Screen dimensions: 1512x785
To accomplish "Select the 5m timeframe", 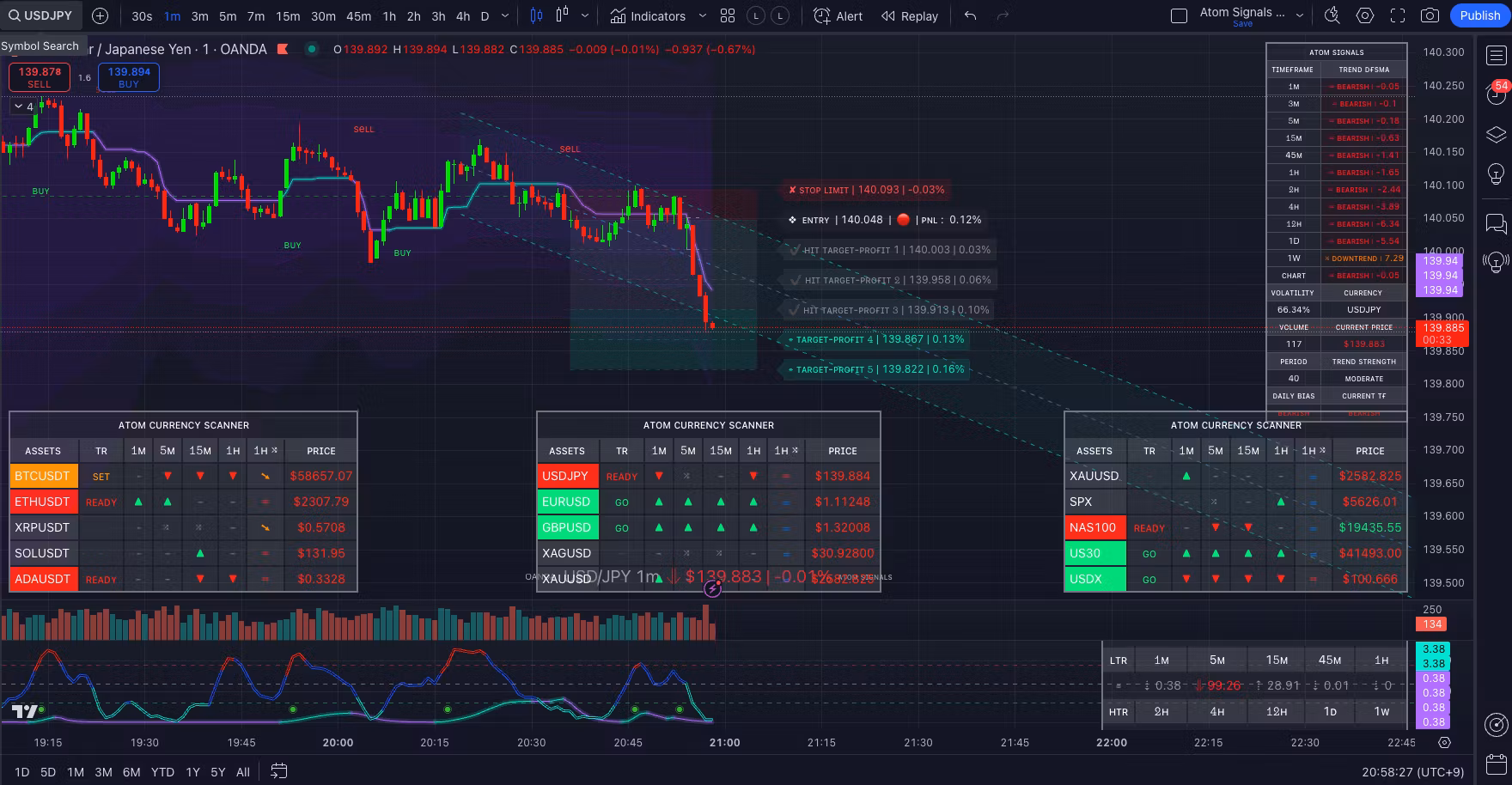I will (228, 16).
